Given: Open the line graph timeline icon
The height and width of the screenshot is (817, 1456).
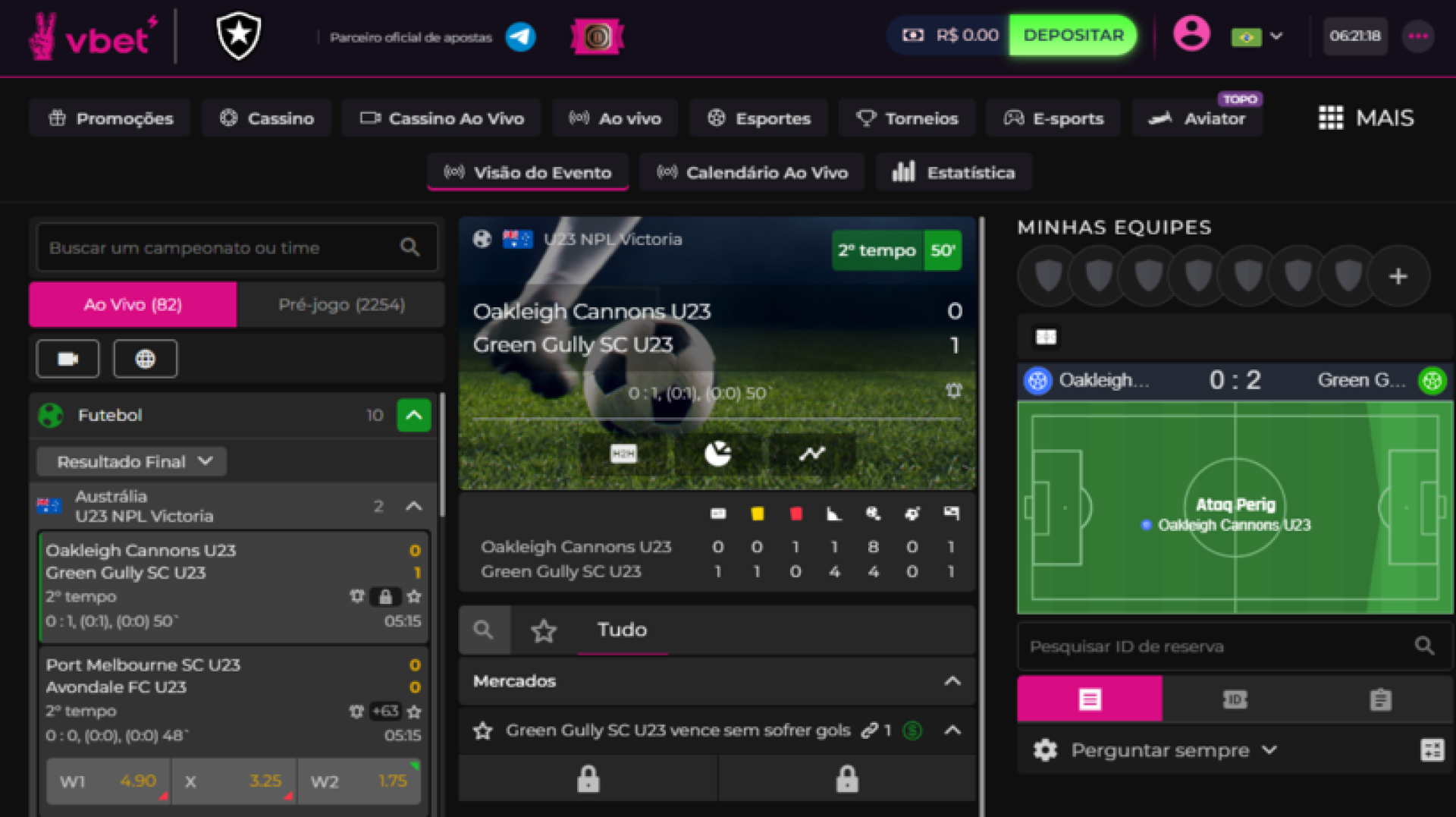Looking at the screenshot, I should [811, 454].
